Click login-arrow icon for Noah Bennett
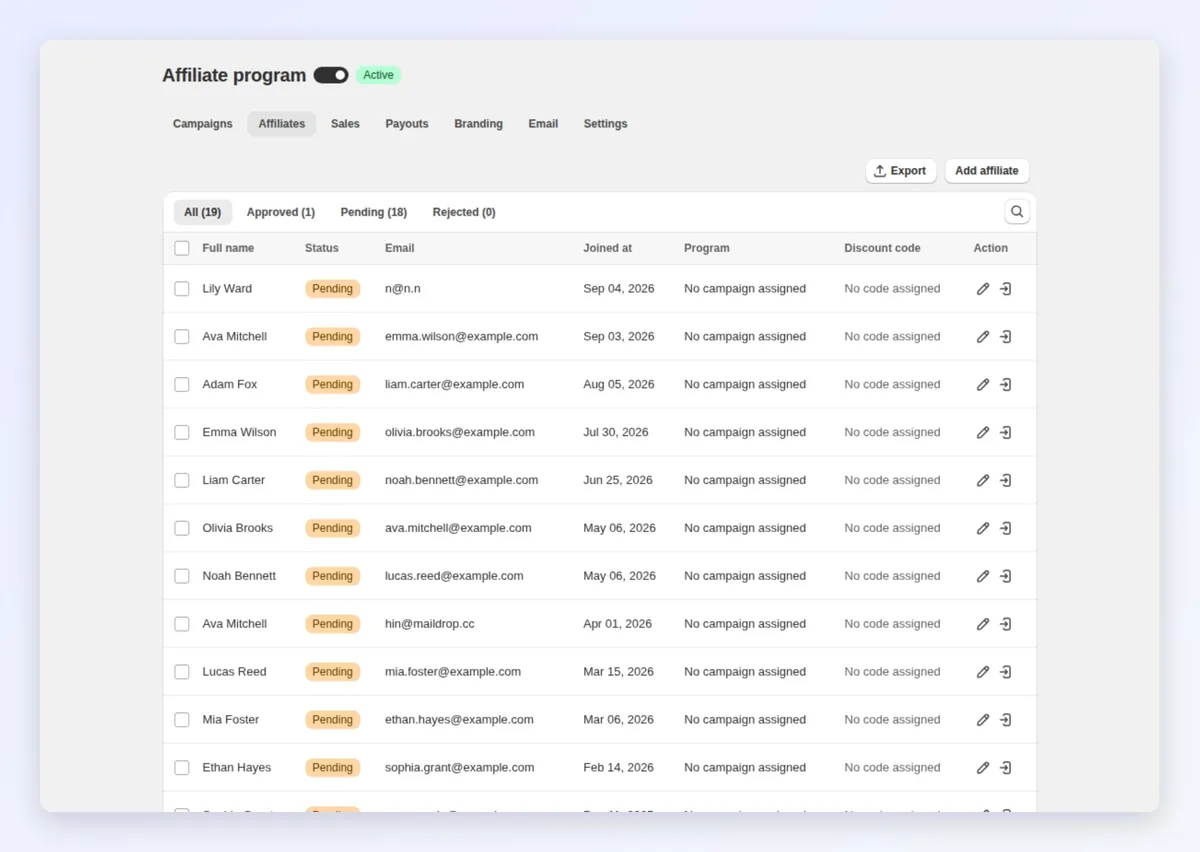This screenshot has width=1200, height=852. (x=1006, y=576)
